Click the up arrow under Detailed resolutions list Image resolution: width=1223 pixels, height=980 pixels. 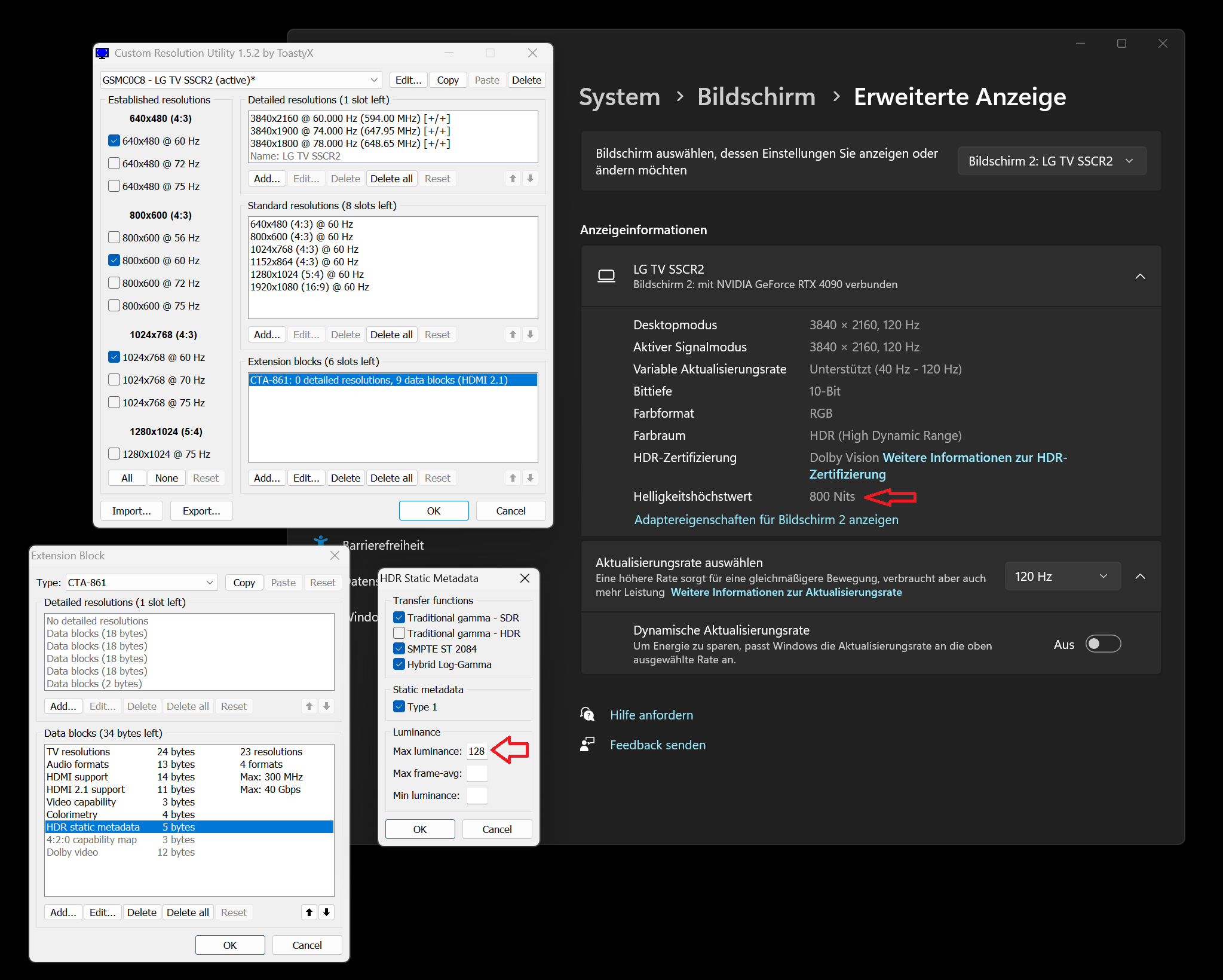[x=513, y=178]
